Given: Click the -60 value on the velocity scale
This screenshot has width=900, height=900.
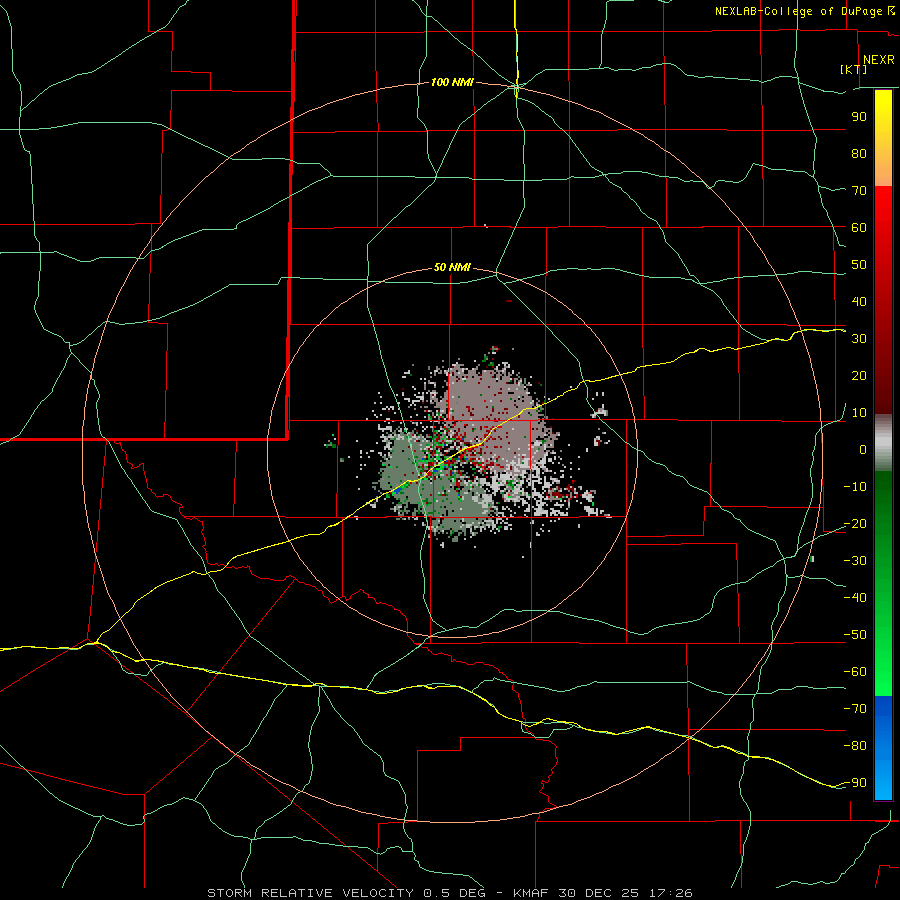Looking at the screenshot, I should (855, 672).
